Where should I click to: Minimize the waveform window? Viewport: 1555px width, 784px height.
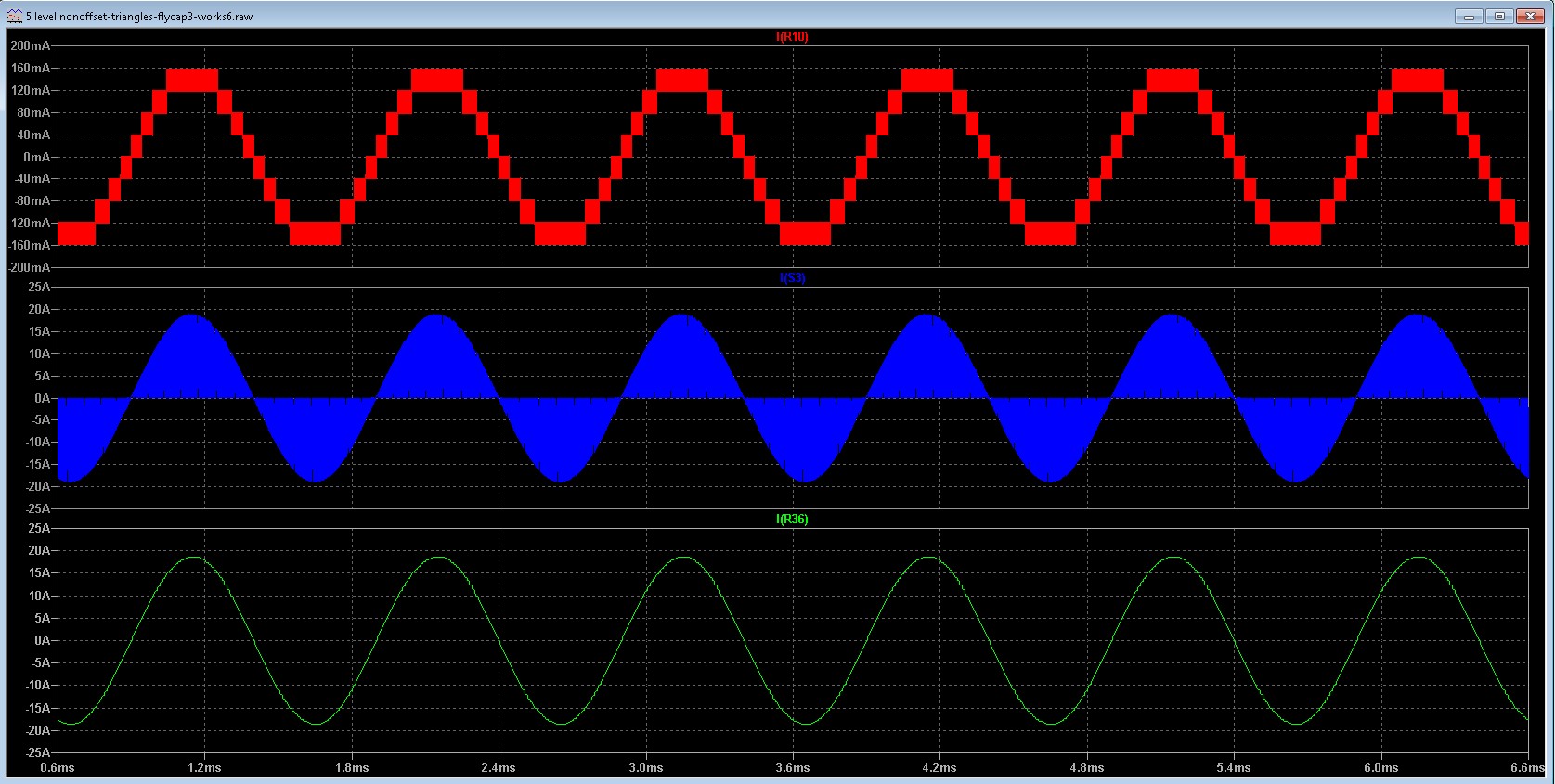(1468, 16)
